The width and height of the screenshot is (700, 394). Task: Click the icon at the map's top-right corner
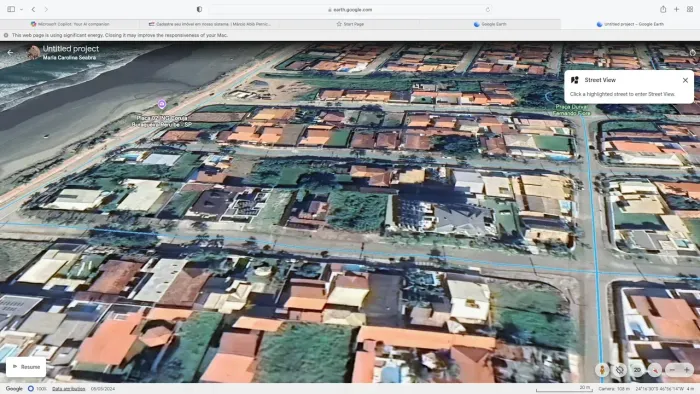point(692,52)
